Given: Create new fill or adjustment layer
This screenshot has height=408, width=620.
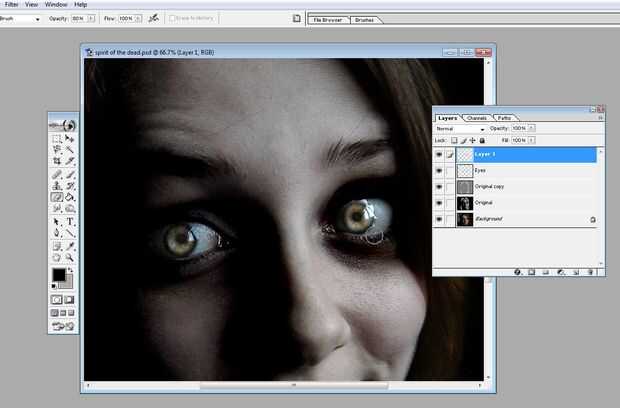Looking at the screenshot, I should pos(561,272).
